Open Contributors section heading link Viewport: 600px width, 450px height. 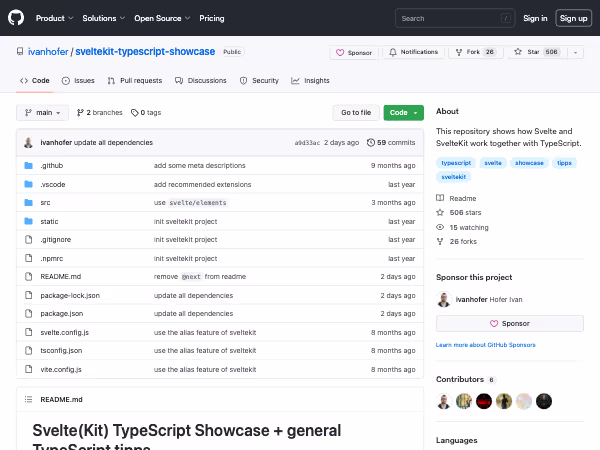coord(466,379)
